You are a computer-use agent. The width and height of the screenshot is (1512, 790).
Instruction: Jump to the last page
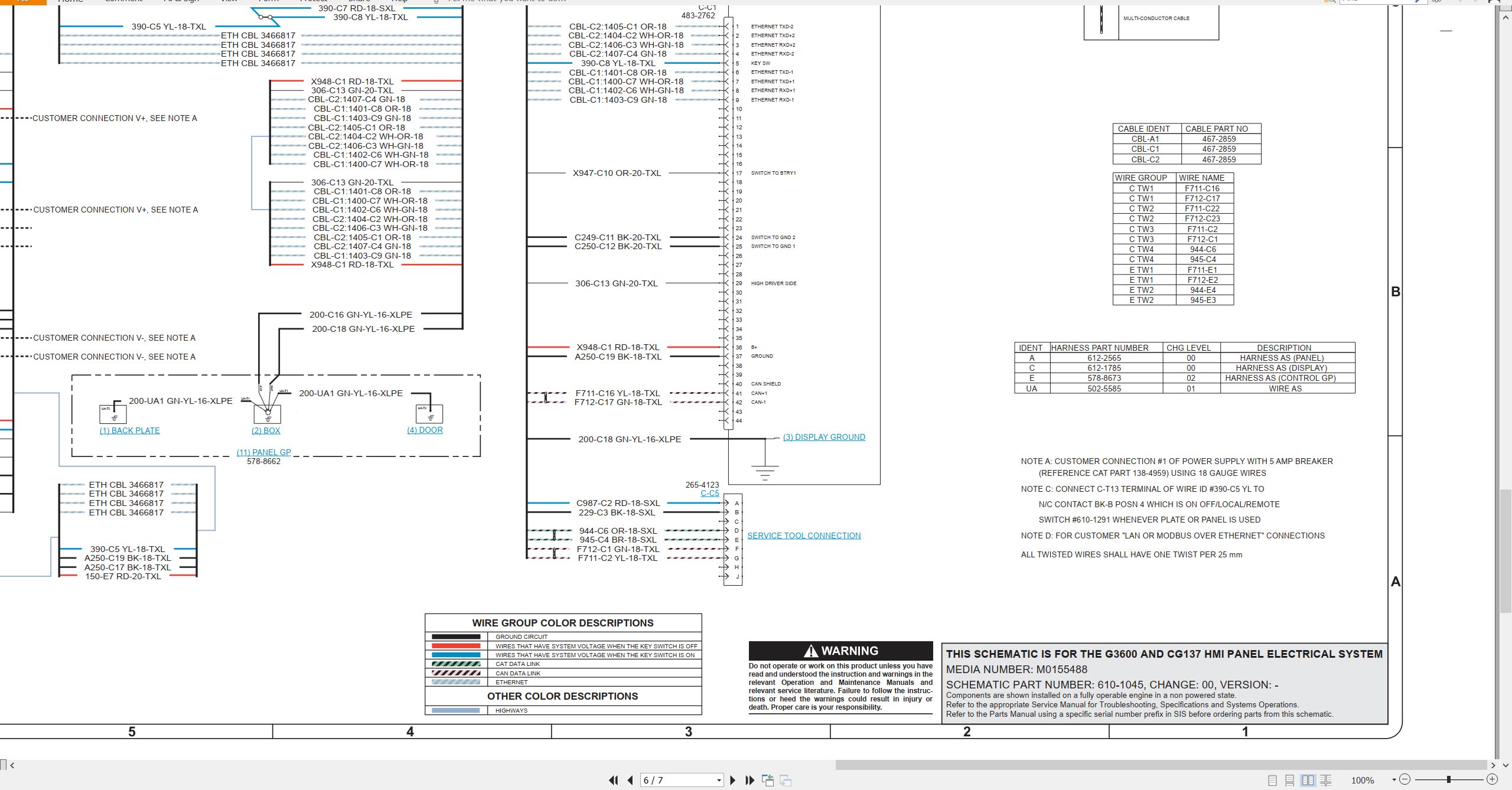pos(750,781)
